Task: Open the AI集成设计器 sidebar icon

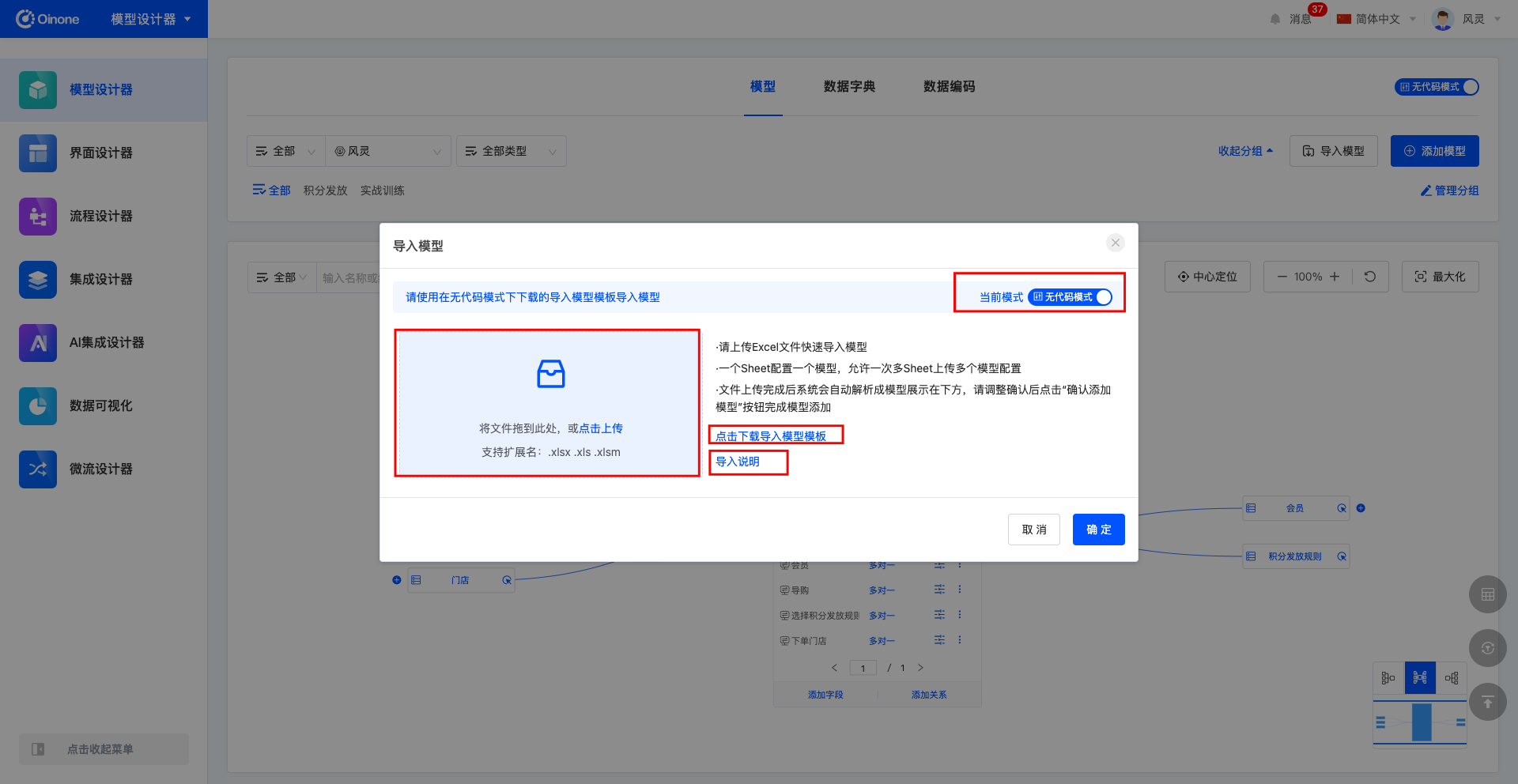Action: point(37,343)
